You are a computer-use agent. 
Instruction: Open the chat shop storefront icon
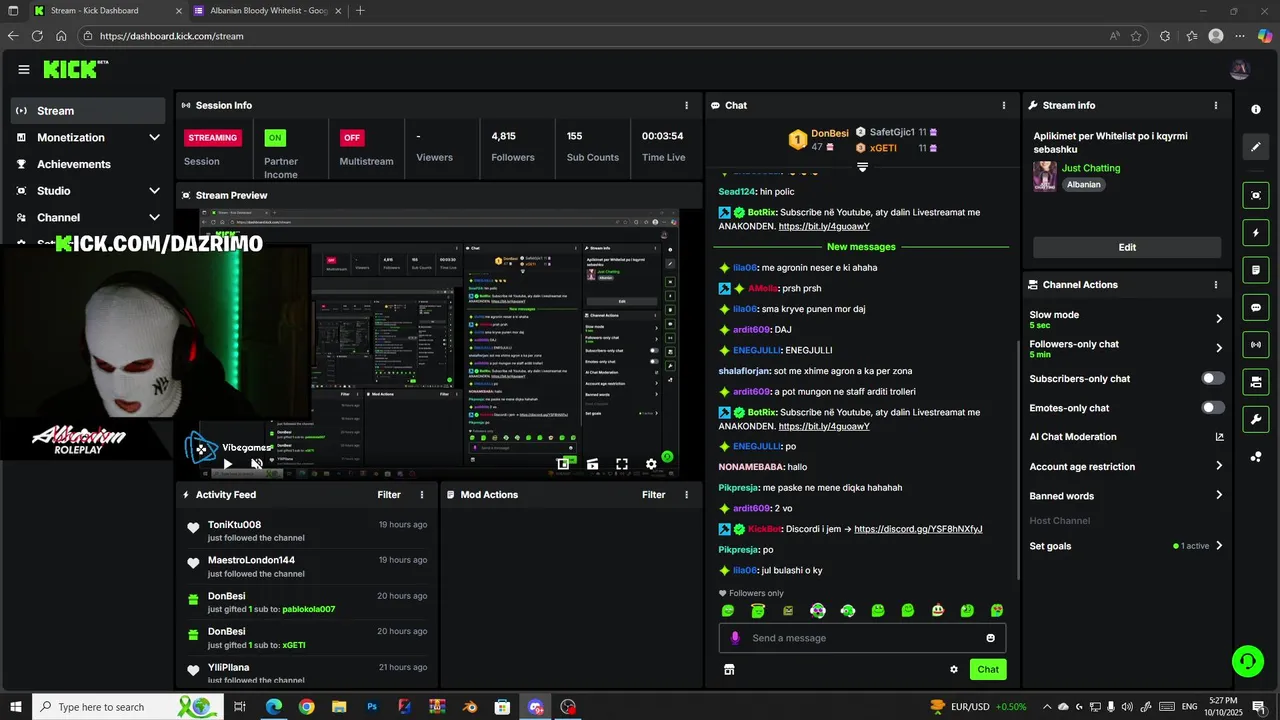(729, 670)
